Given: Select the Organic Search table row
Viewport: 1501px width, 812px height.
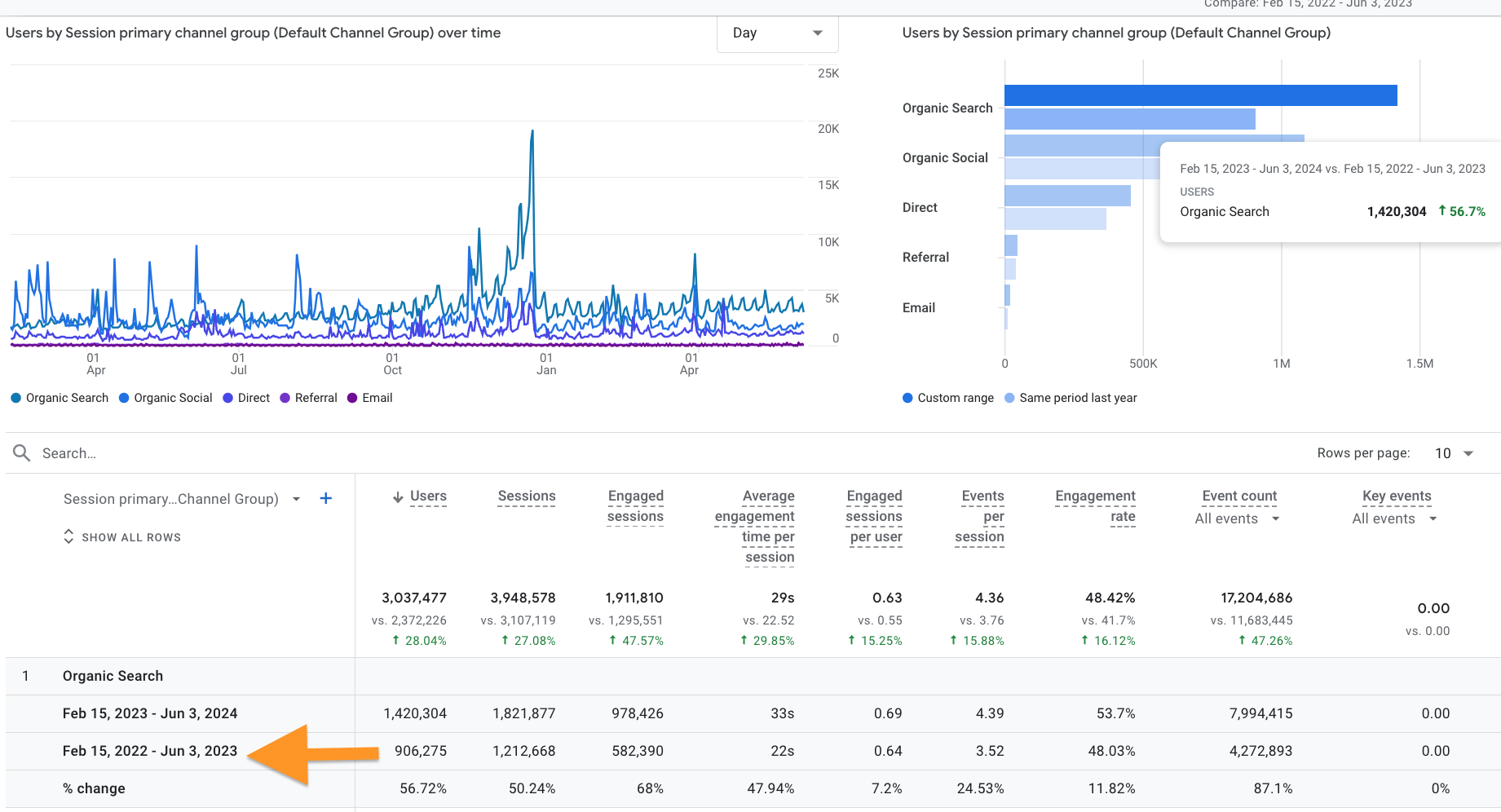Looking at the screenshot, I should 753,676.
